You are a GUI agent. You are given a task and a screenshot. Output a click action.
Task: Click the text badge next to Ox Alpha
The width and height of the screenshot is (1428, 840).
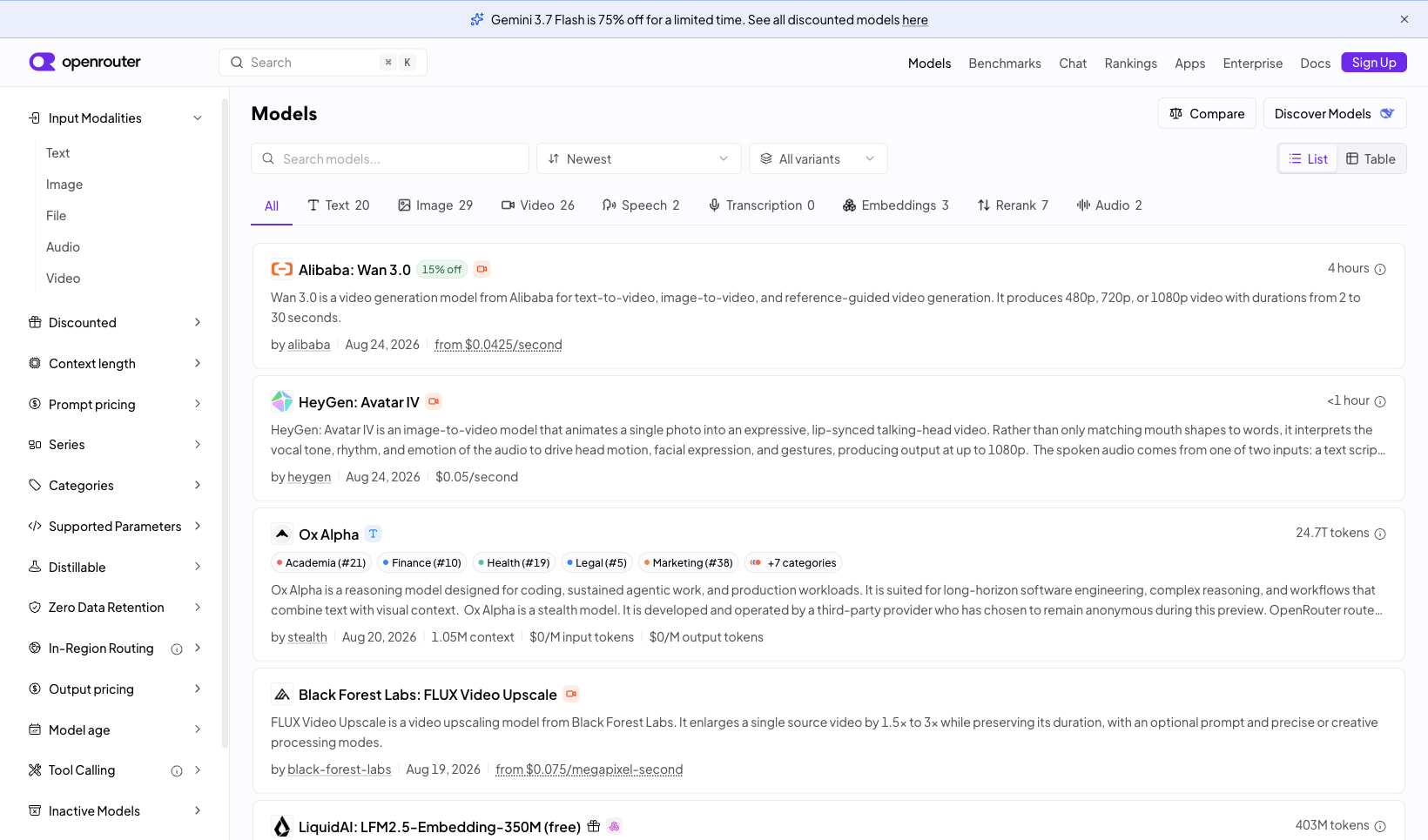click(x=373, y=534)
